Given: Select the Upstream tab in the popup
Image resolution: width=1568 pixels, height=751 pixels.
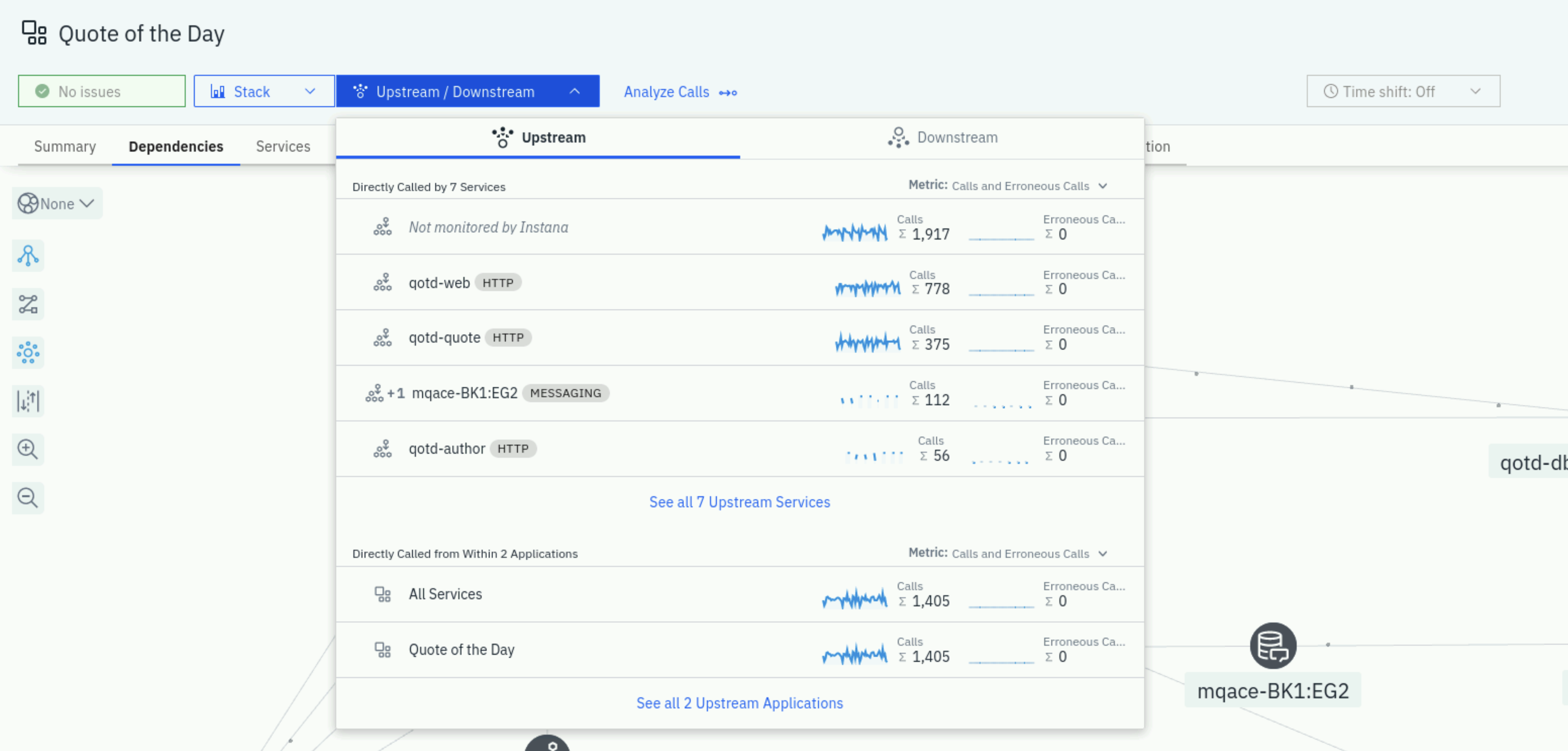Looking at the screenshot, I should 538,137.
